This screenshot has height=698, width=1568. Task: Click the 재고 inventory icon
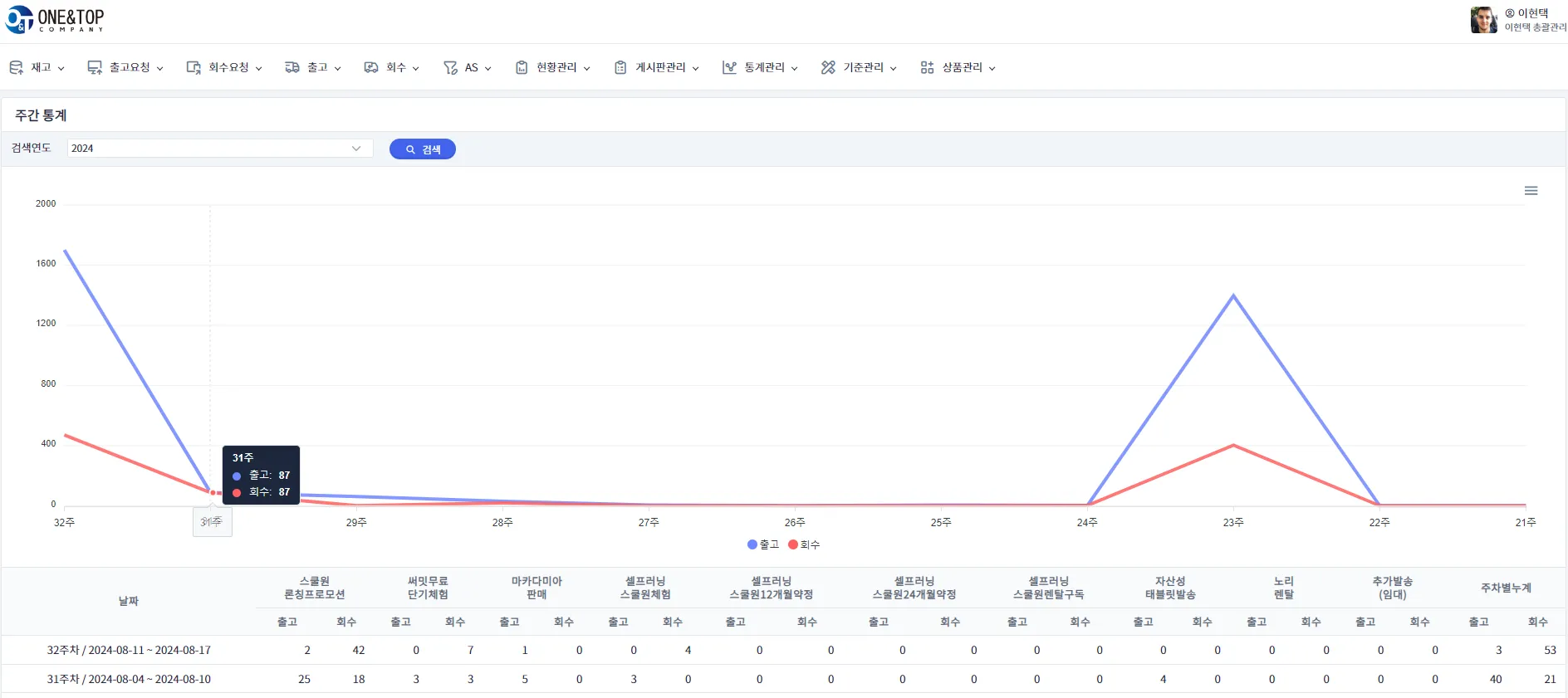pos(16,67)
